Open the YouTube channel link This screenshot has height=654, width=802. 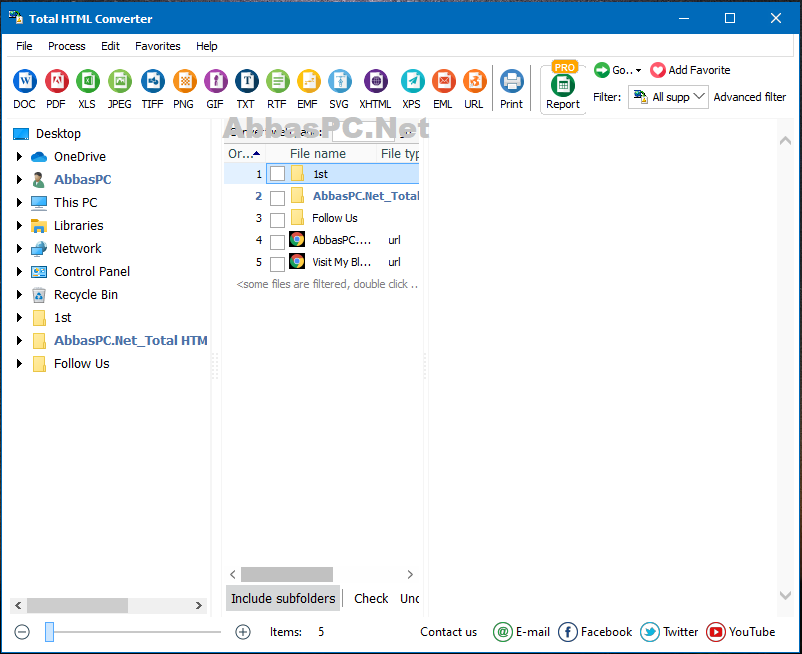[x=740, y=632]
